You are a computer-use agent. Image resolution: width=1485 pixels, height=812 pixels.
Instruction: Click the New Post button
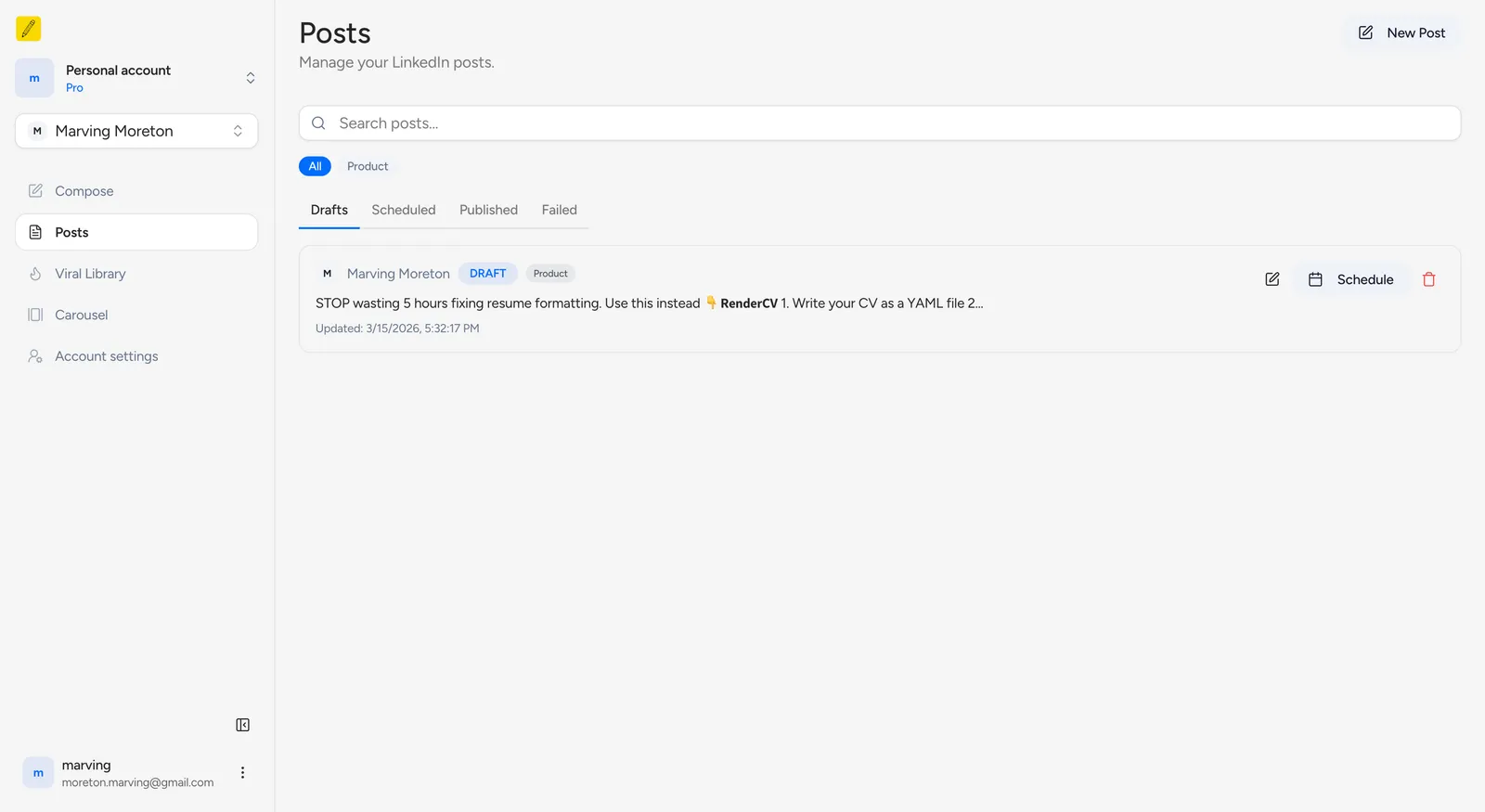tap(1402, 33)
